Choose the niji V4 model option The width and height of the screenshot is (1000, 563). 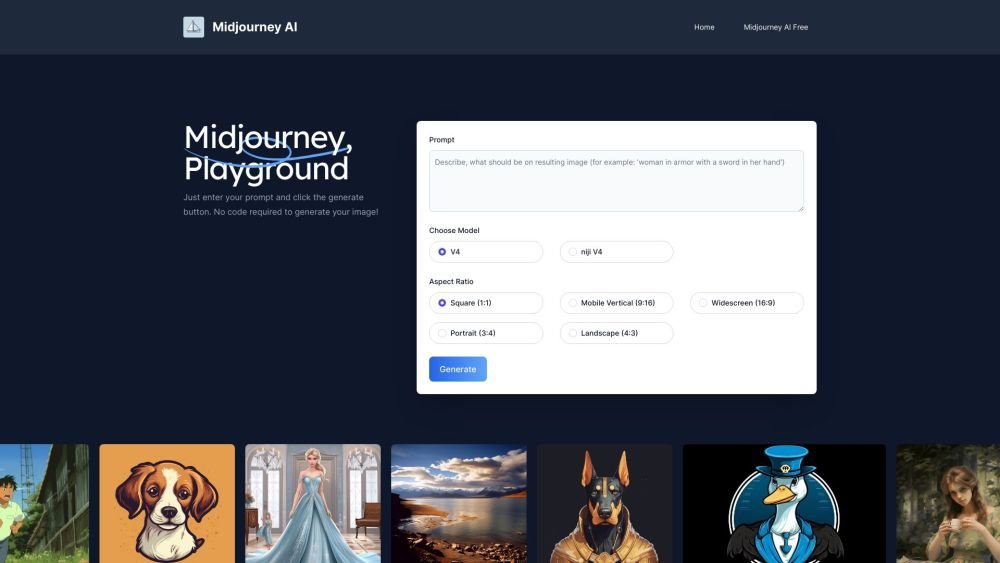pos(616,252)
